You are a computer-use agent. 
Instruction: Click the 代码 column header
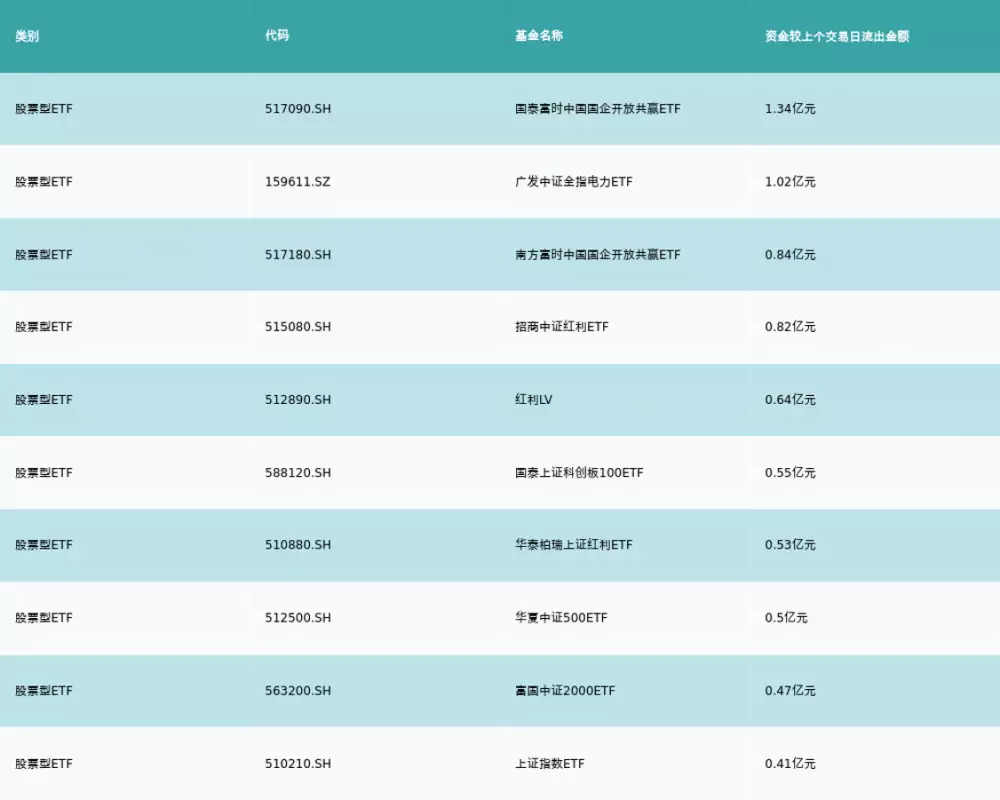(x=277, y=36)
